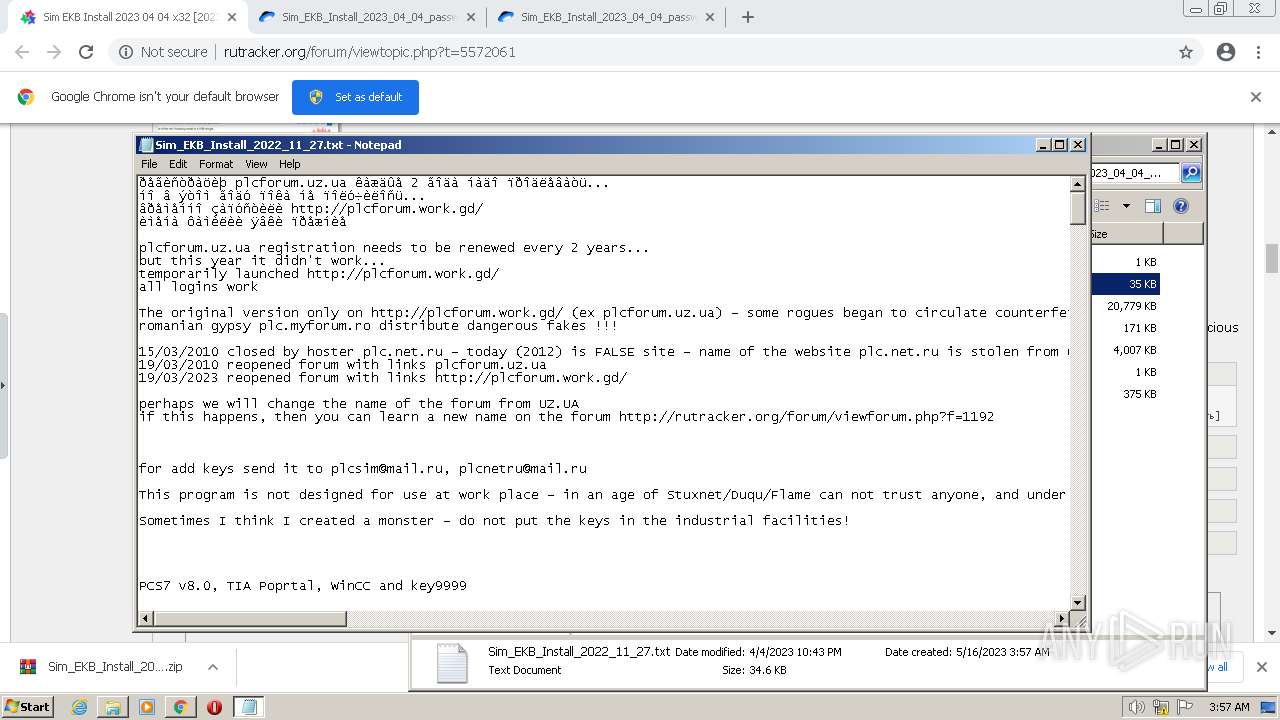
Task: Switch to the third Sim_EKB_Install password tab
Action: pos(605,17)
